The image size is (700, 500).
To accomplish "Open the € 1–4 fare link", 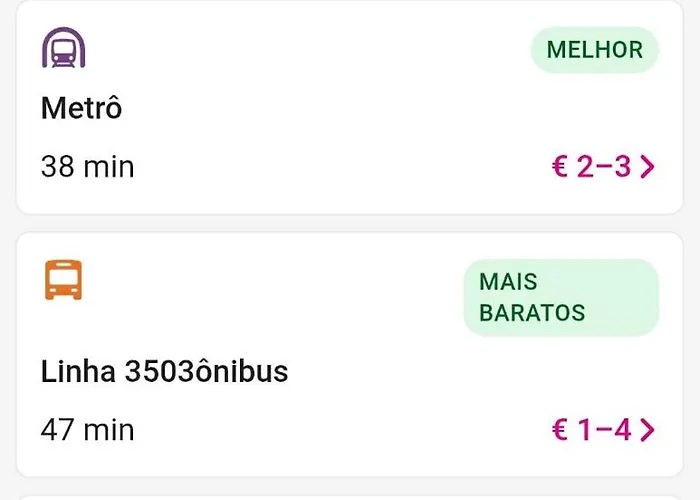I will click(x=592, y=430).
